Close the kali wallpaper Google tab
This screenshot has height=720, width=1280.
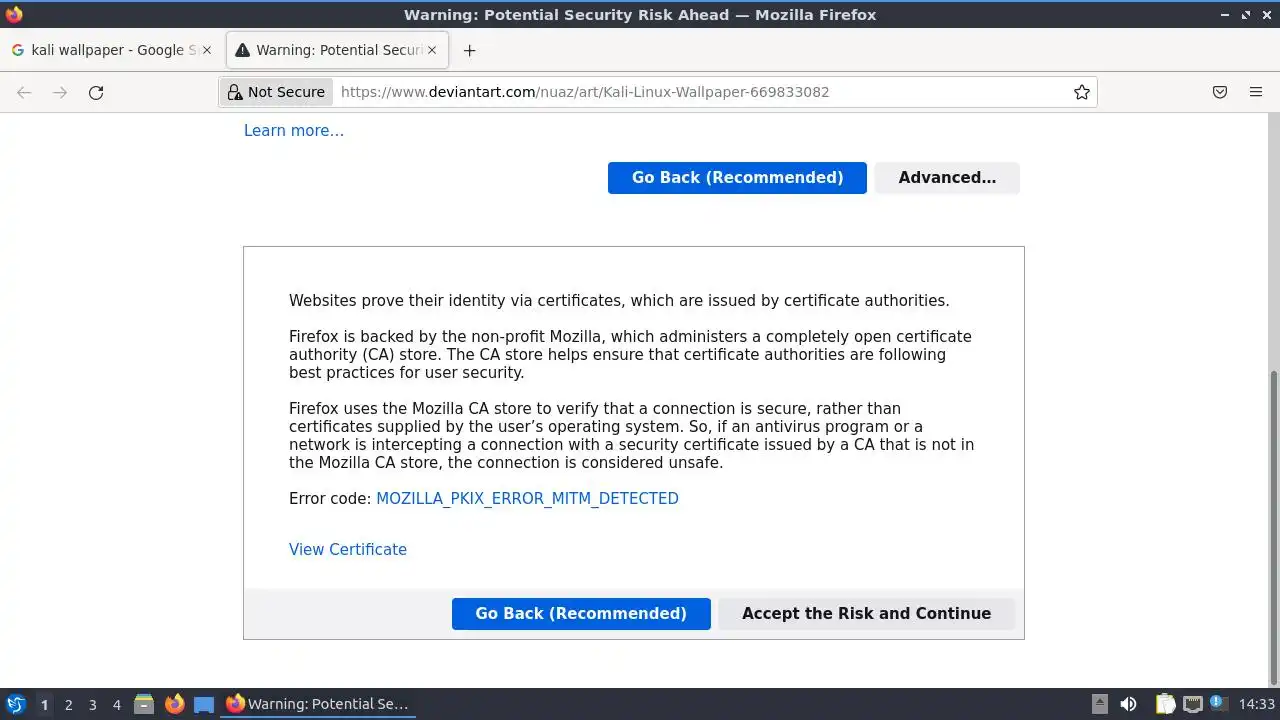pyautogui.click(x=207, y=50)
